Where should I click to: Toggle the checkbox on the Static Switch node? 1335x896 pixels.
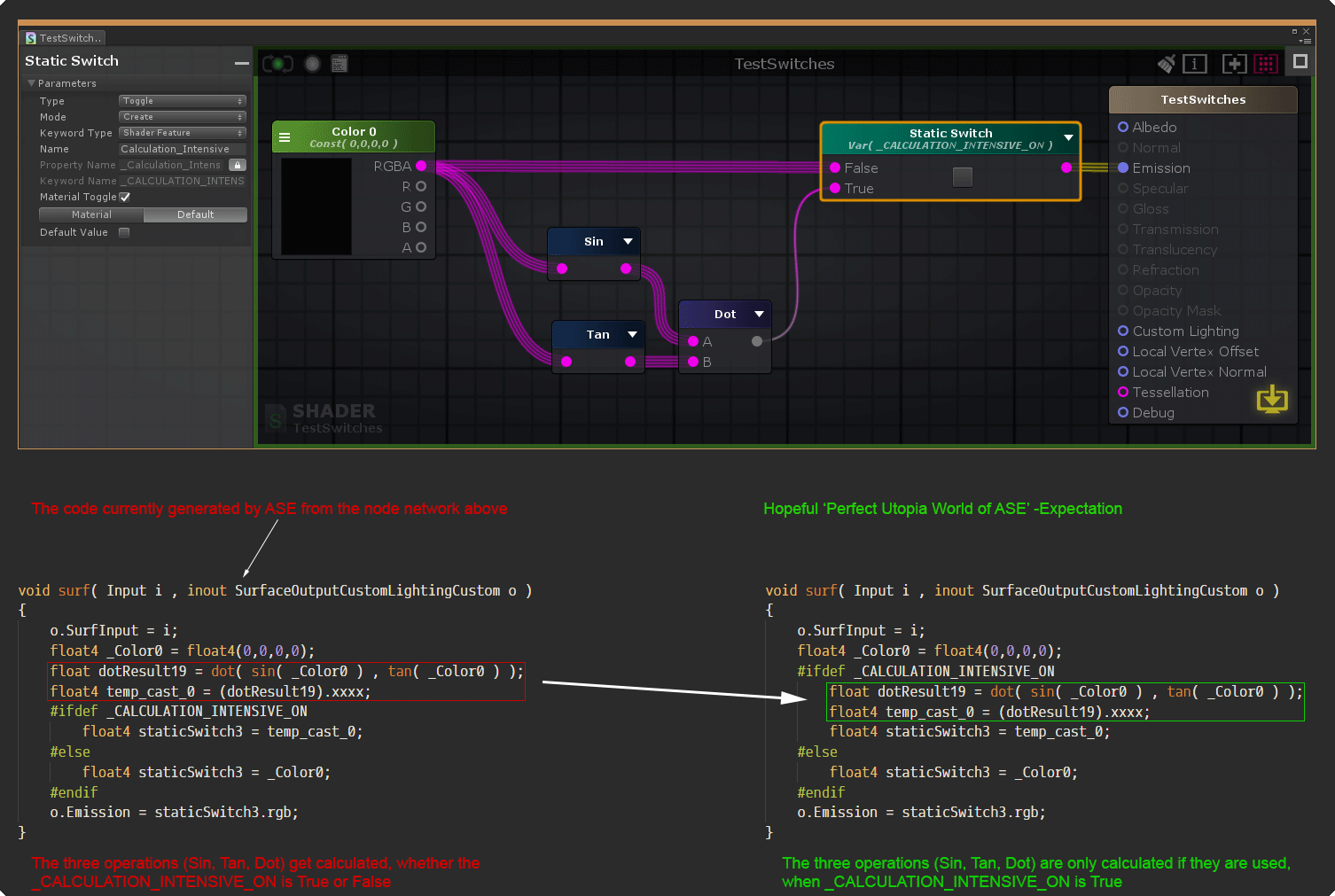(963, 177)
